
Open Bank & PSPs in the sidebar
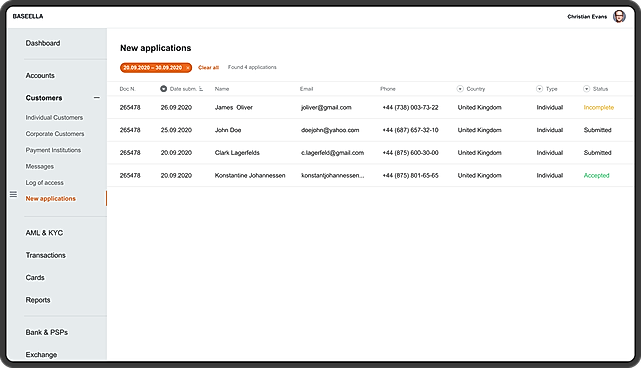coord(47,332)
